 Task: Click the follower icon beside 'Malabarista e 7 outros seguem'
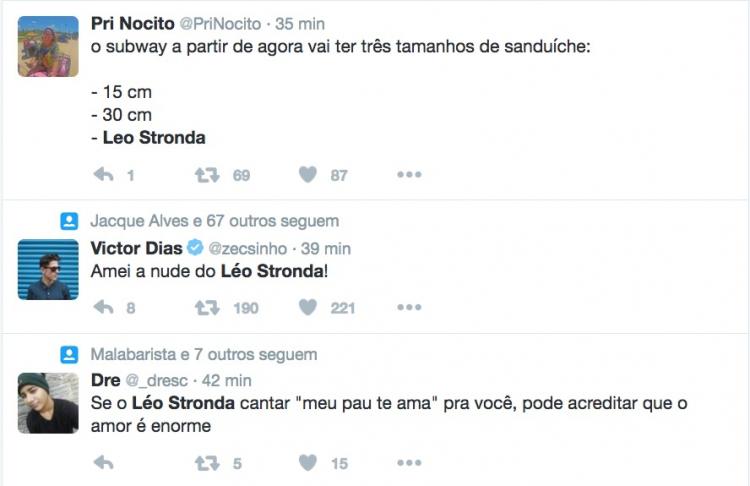pos(68,354)
